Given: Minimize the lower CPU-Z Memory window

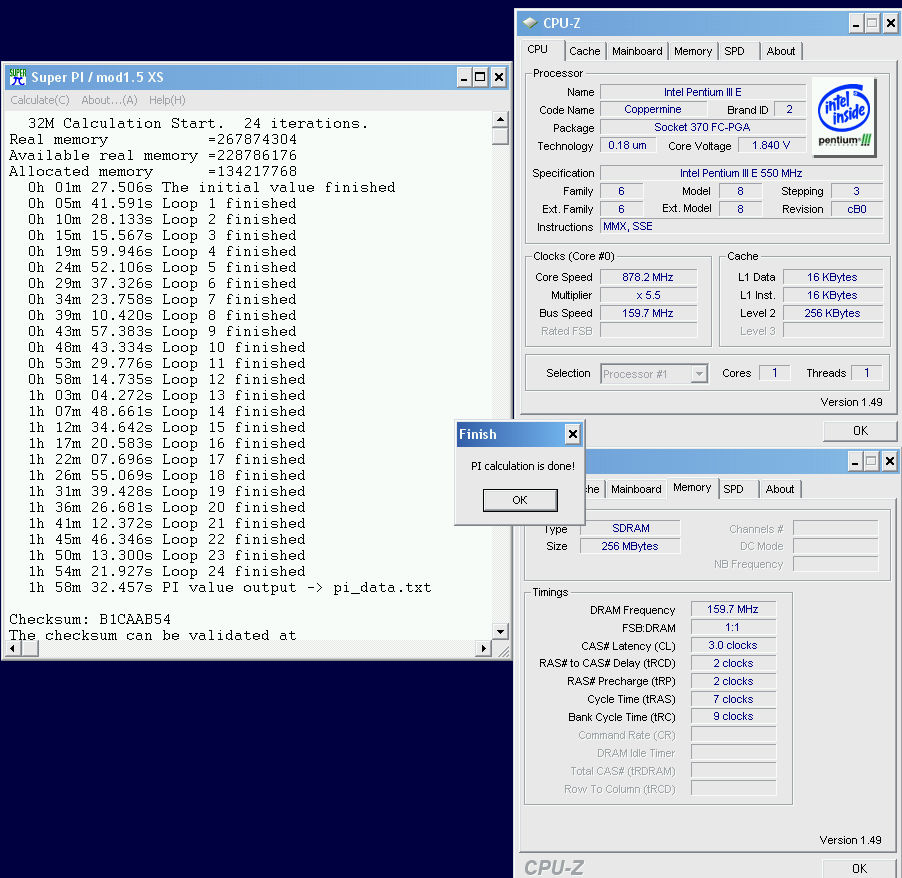Looking at the screenshot, I should (855, 461).
